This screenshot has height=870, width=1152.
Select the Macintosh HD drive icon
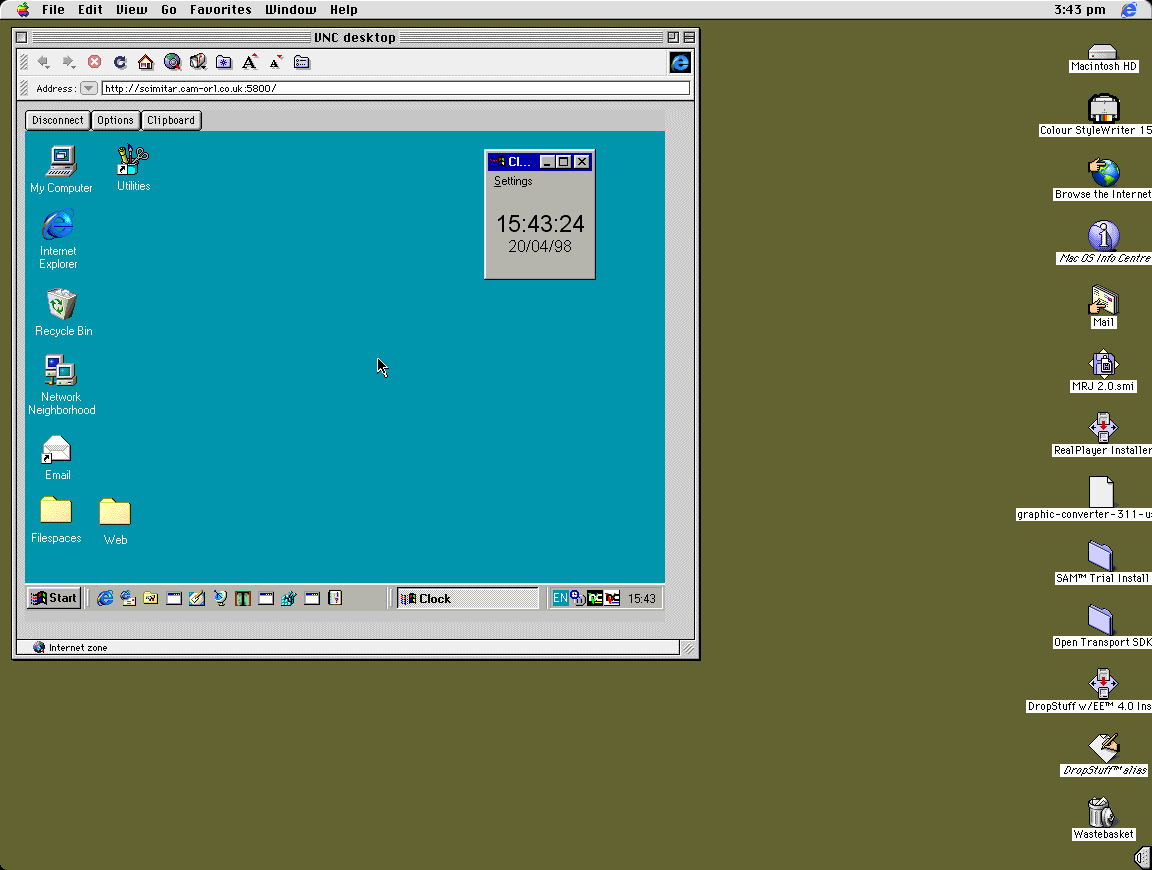1102,52
